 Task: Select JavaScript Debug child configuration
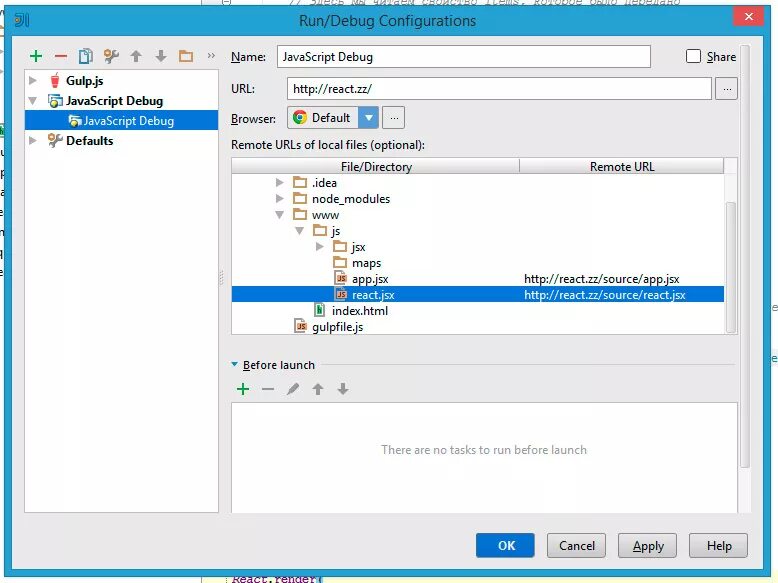pos(122,121)
